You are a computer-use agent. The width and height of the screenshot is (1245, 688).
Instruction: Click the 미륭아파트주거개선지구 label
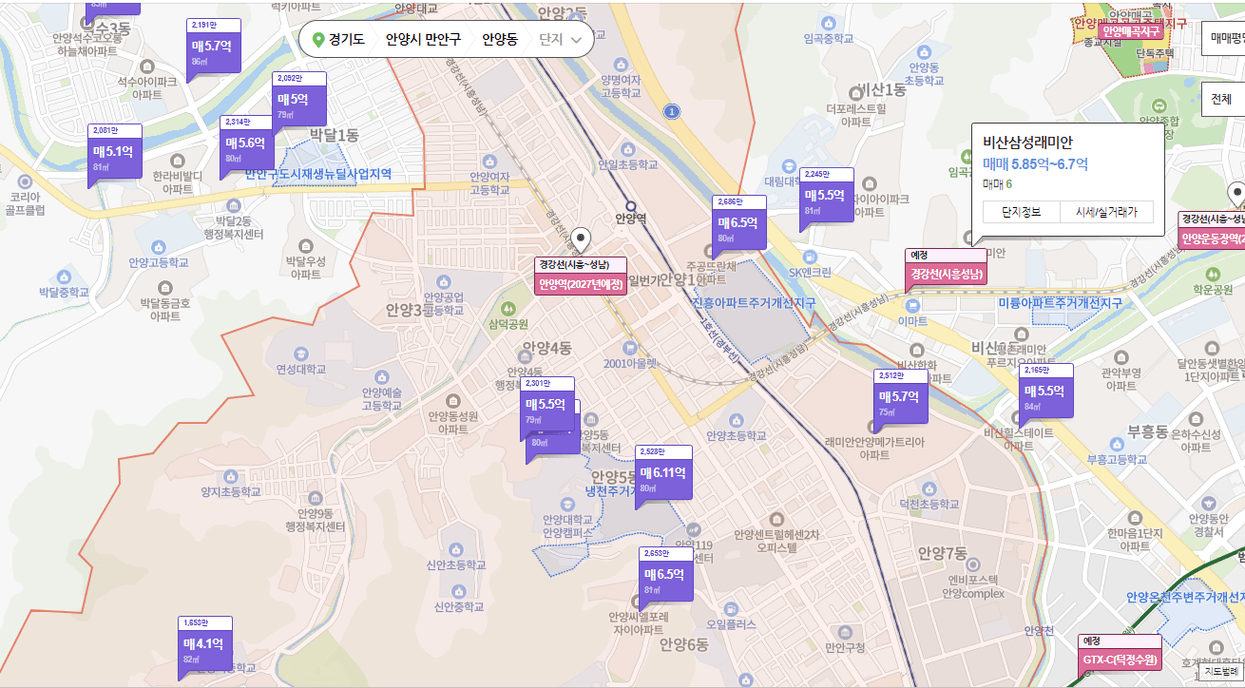(x=1061, y=302)
